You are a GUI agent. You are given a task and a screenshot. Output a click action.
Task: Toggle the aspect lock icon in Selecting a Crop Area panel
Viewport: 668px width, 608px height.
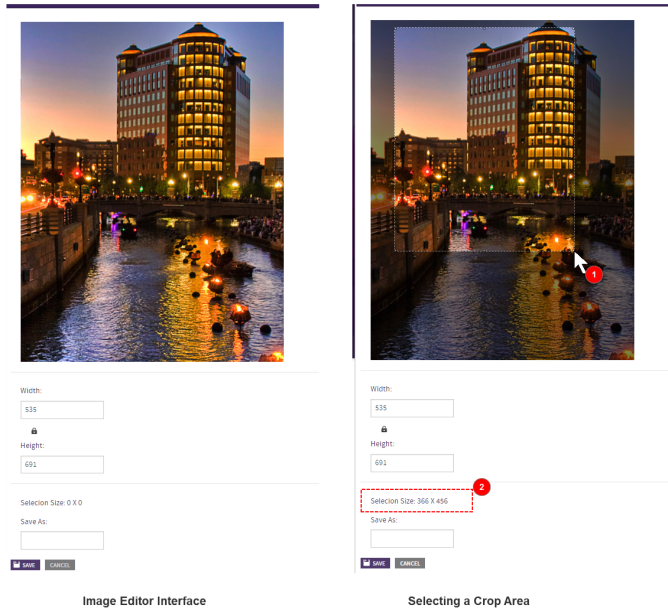pos(384,429)
